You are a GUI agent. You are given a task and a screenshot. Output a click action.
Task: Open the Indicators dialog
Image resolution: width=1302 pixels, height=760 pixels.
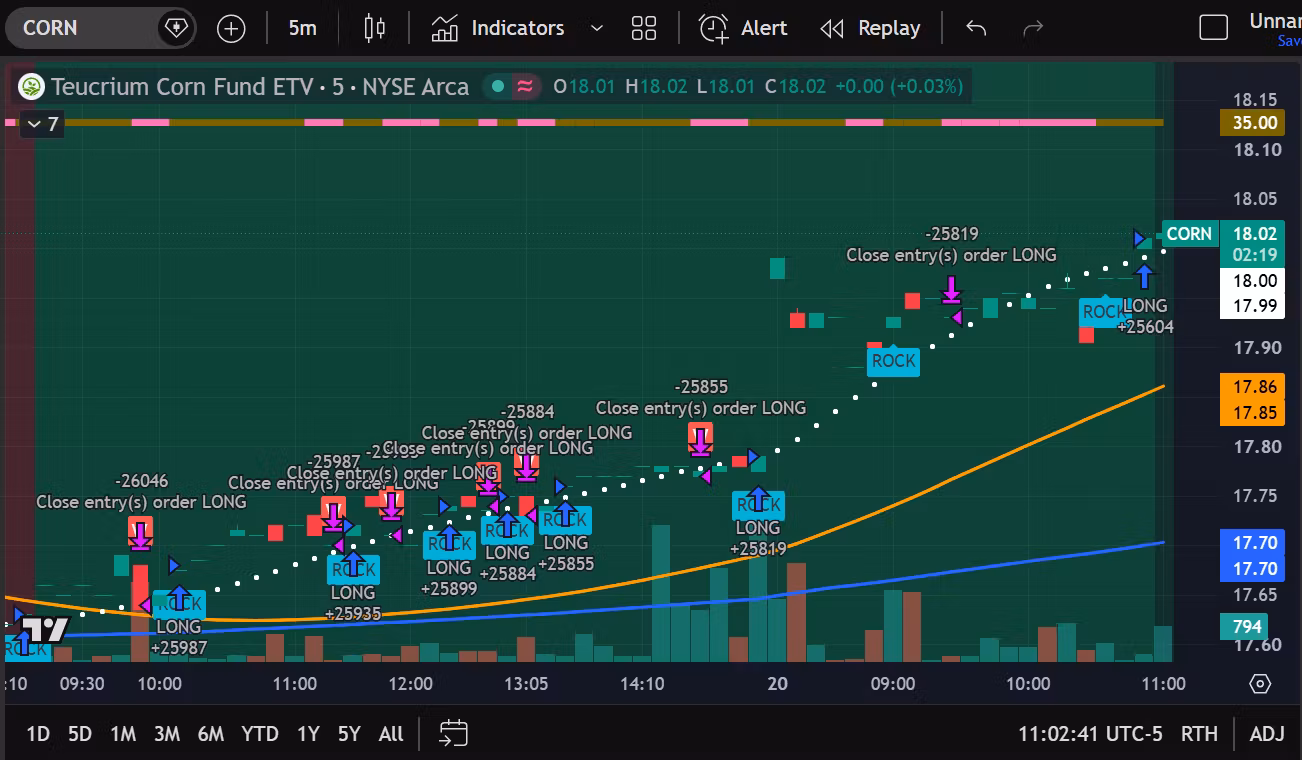498,28
